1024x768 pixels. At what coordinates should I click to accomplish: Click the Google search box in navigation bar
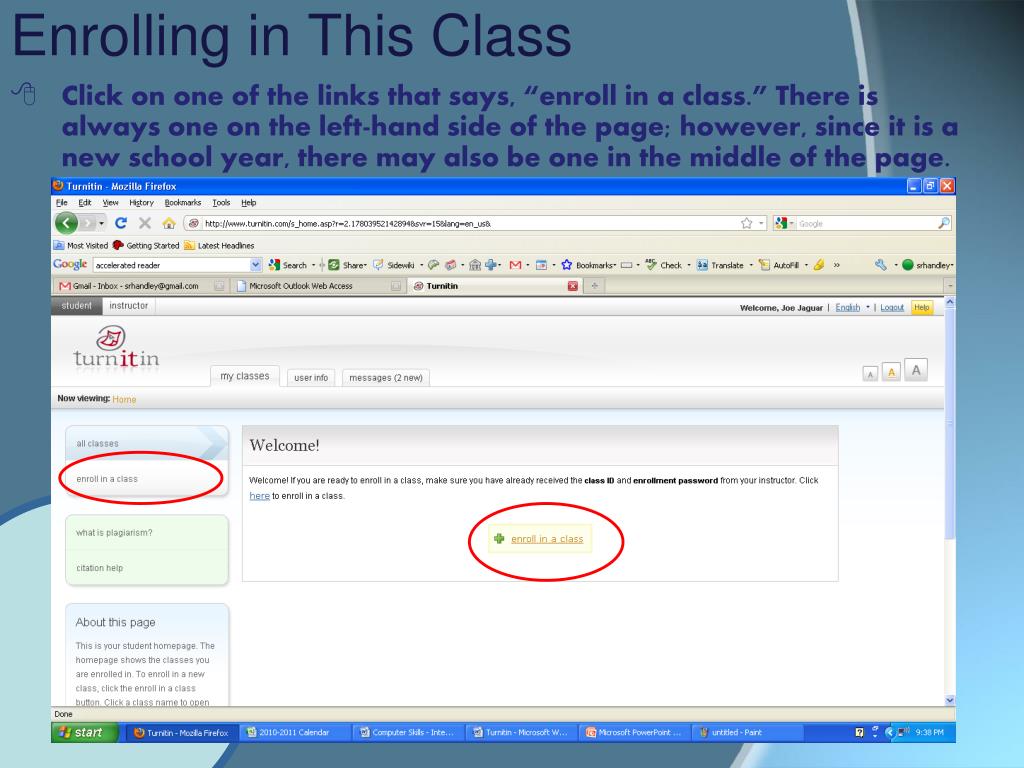867,223
